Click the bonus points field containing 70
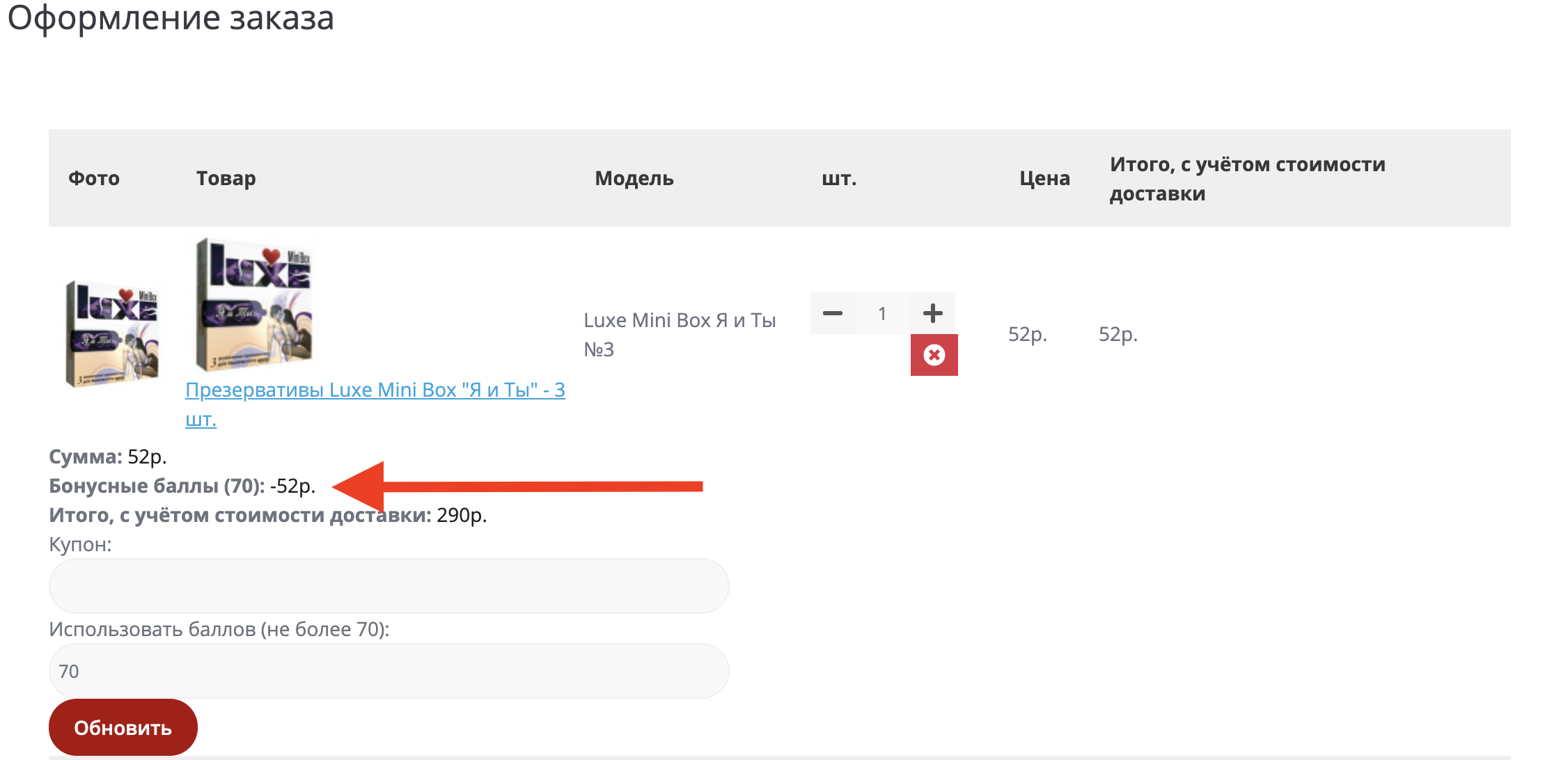The height and width of the screenshot is (760, 1568). tap(389, 671)
